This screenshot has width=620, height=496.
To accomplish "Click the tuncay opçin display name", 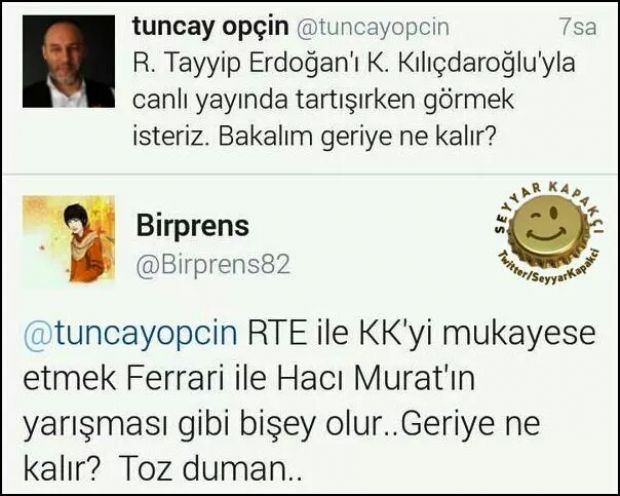I will (x=210, y=27).
